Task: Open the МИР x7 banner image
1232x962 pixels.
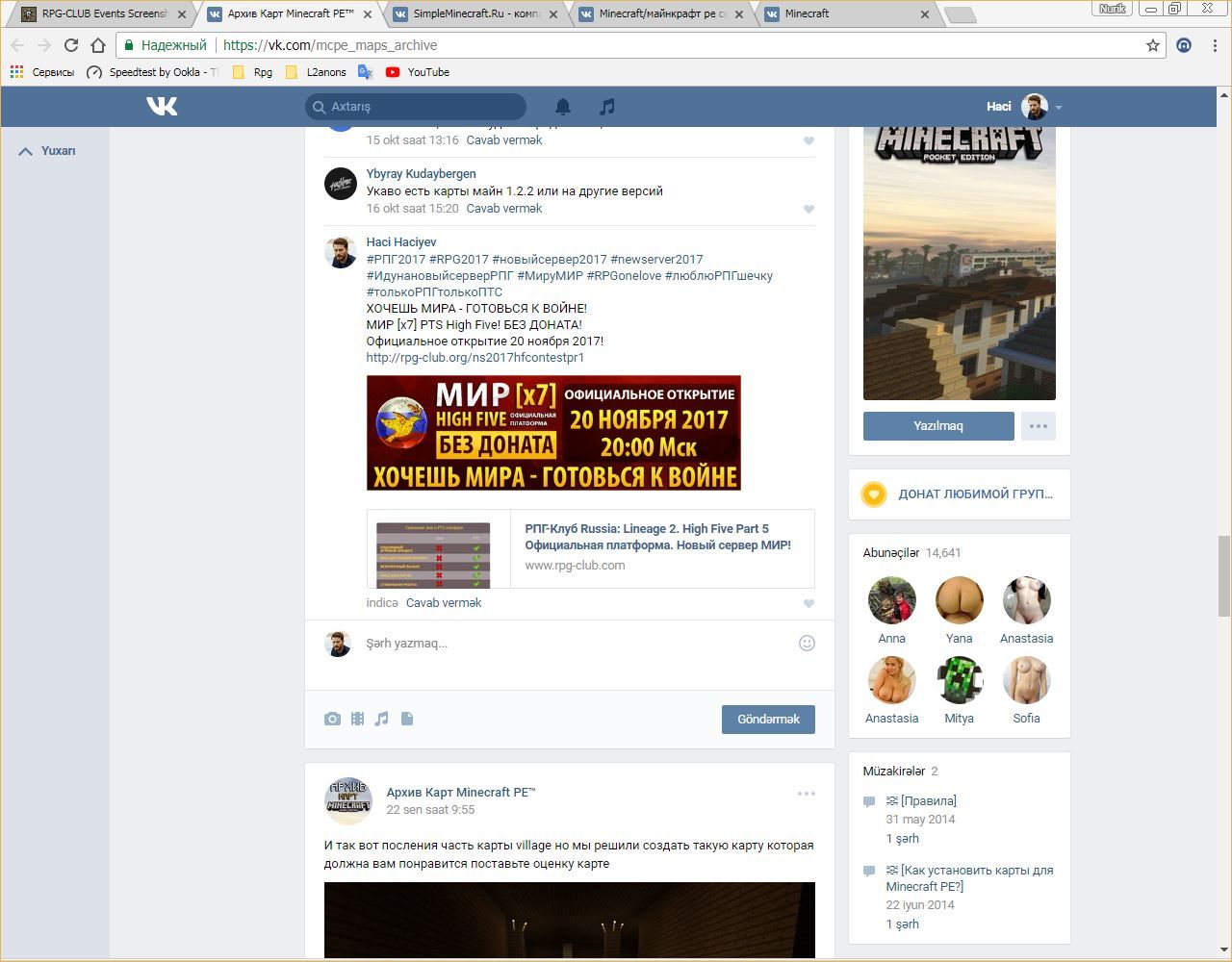Action: tap(553, 433)
